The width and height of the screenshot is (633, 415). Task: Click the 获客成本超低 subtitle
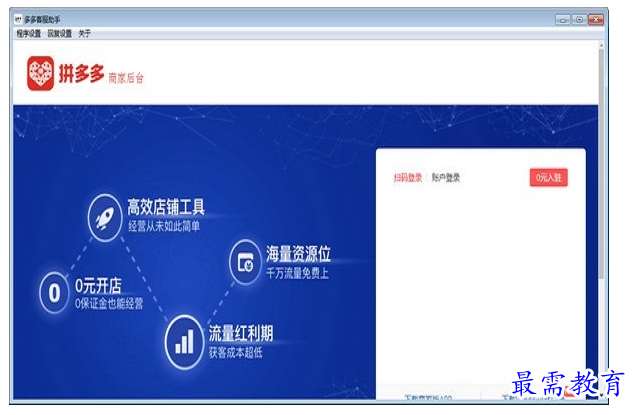tap(235, 352)
